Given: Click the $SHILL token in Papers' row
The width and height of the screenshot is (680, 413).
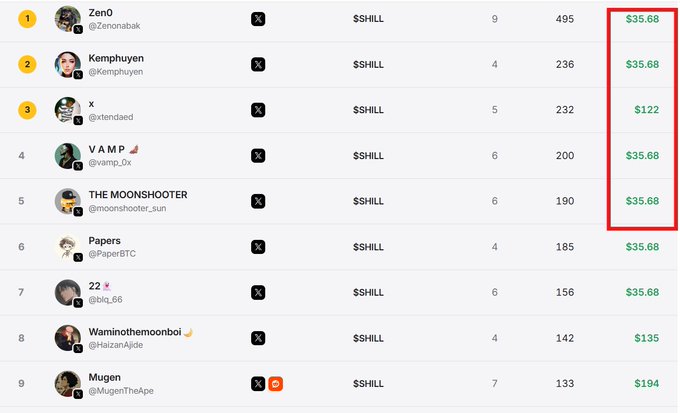Looking at the screenshot, I should pos(368,247).
